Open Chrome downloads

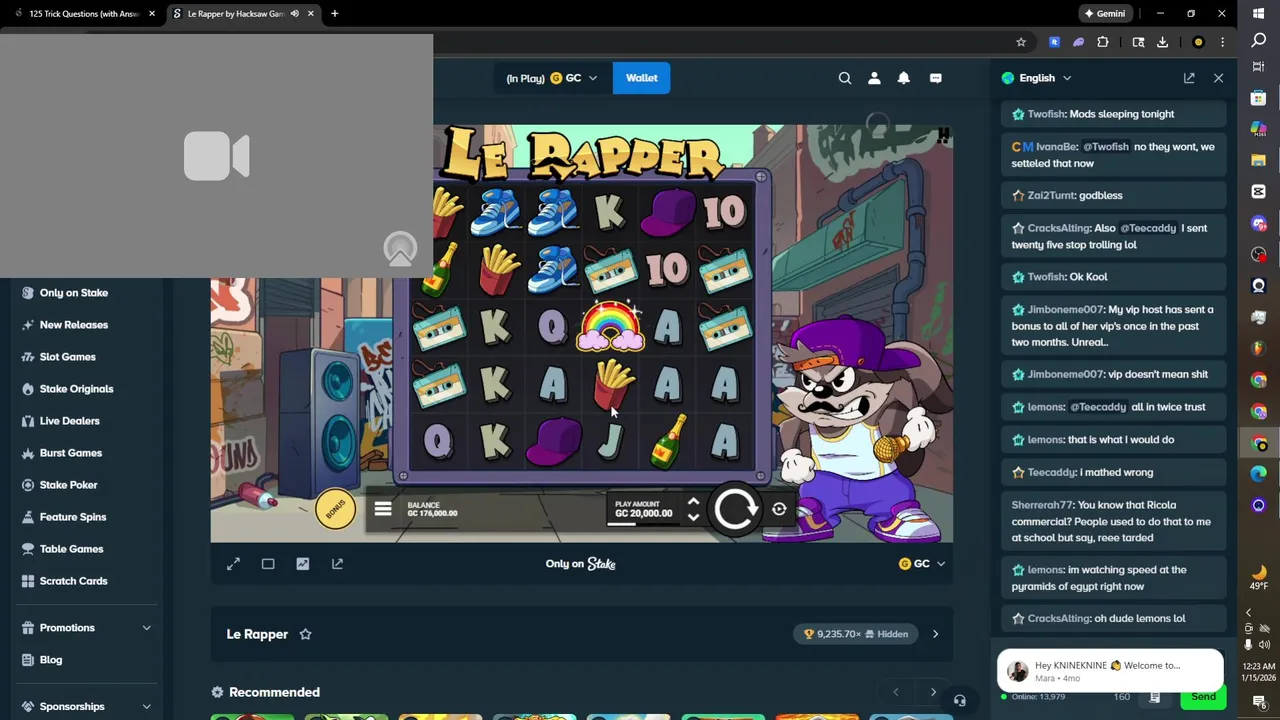1162,42
